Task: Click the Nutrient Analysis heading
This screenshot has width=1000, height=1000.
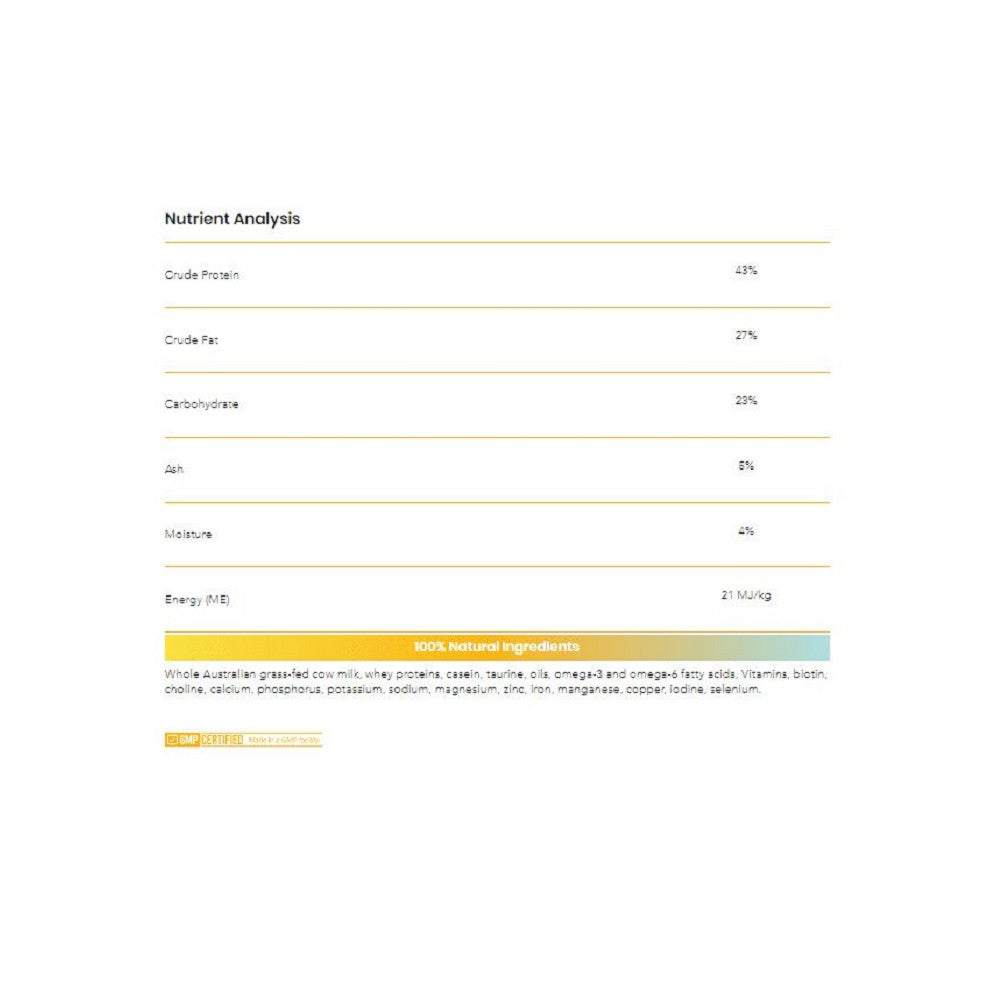Action: (x=232, y=218)
